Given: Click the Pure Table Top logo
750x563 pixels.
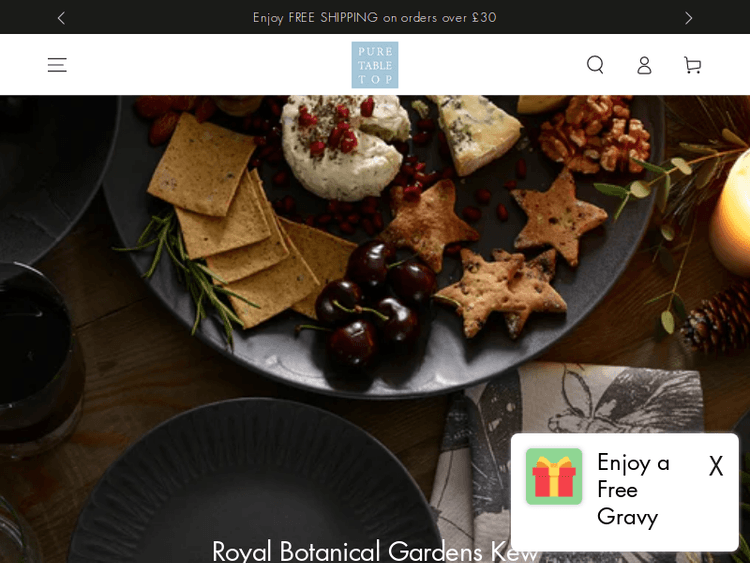Looking at the screenshot, I should click(375, 65).
